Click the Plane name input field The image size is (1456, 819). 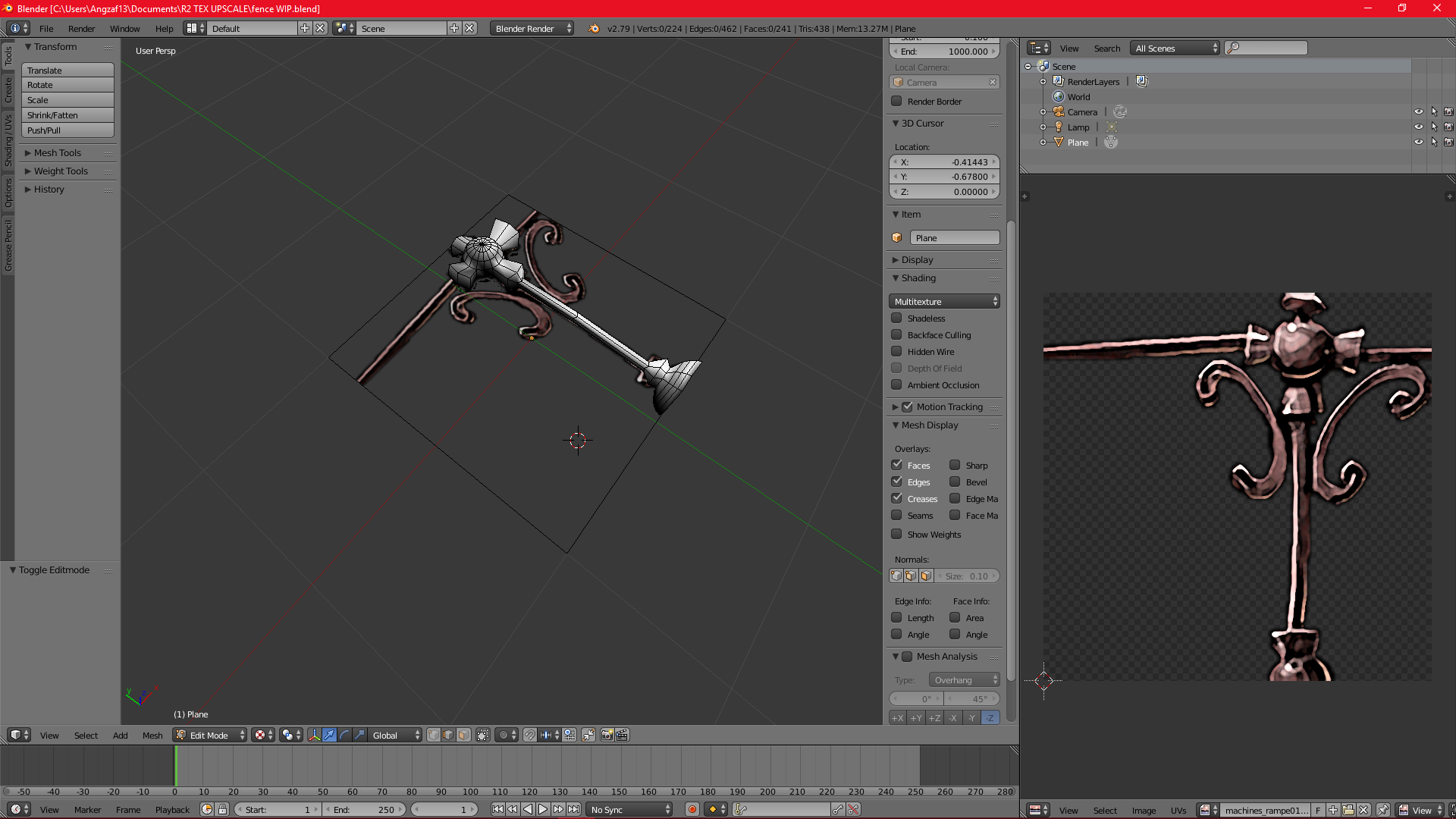click(954, 237)
